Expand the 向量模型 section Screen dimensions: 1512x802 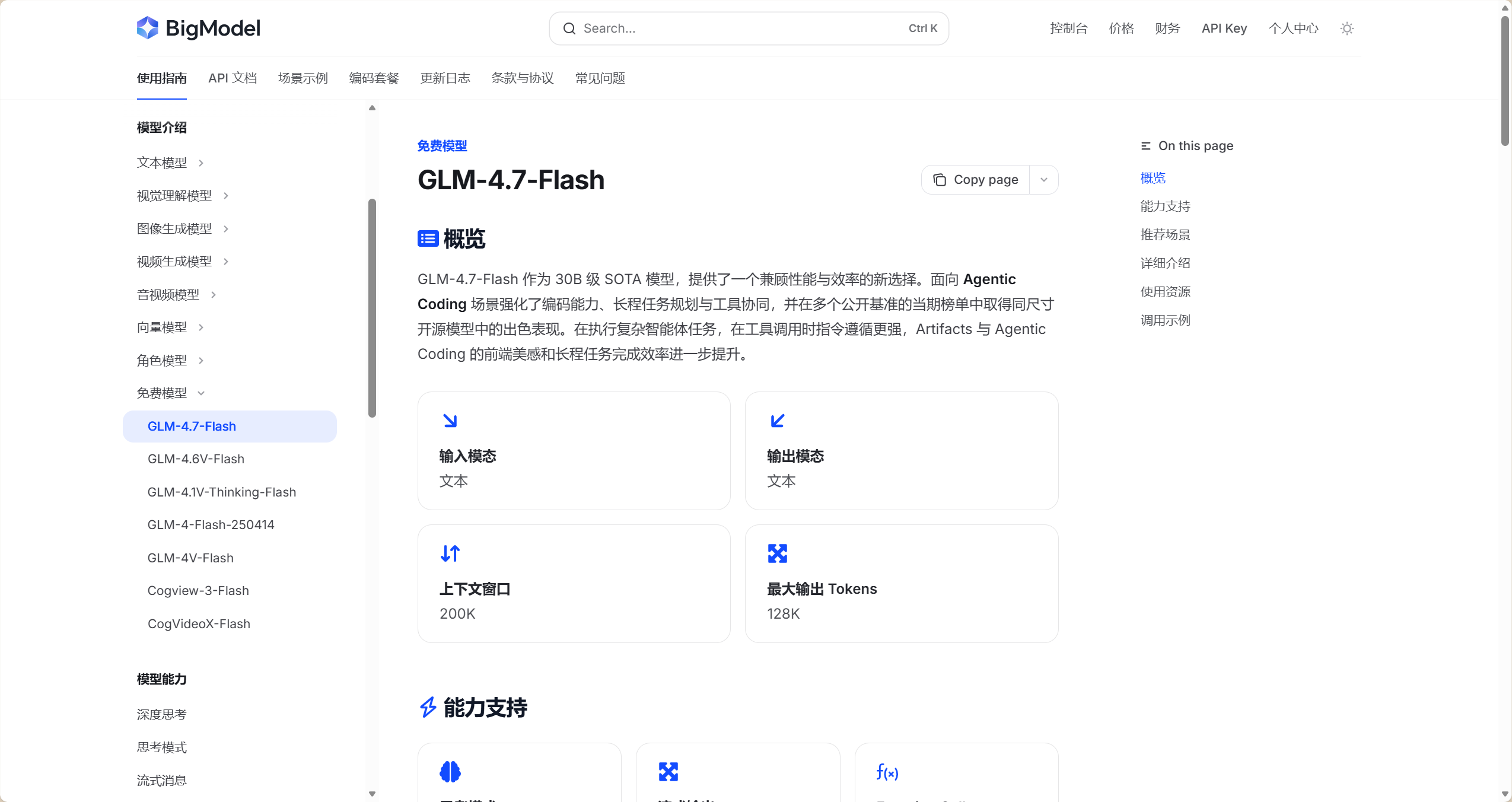click(201, 327)
